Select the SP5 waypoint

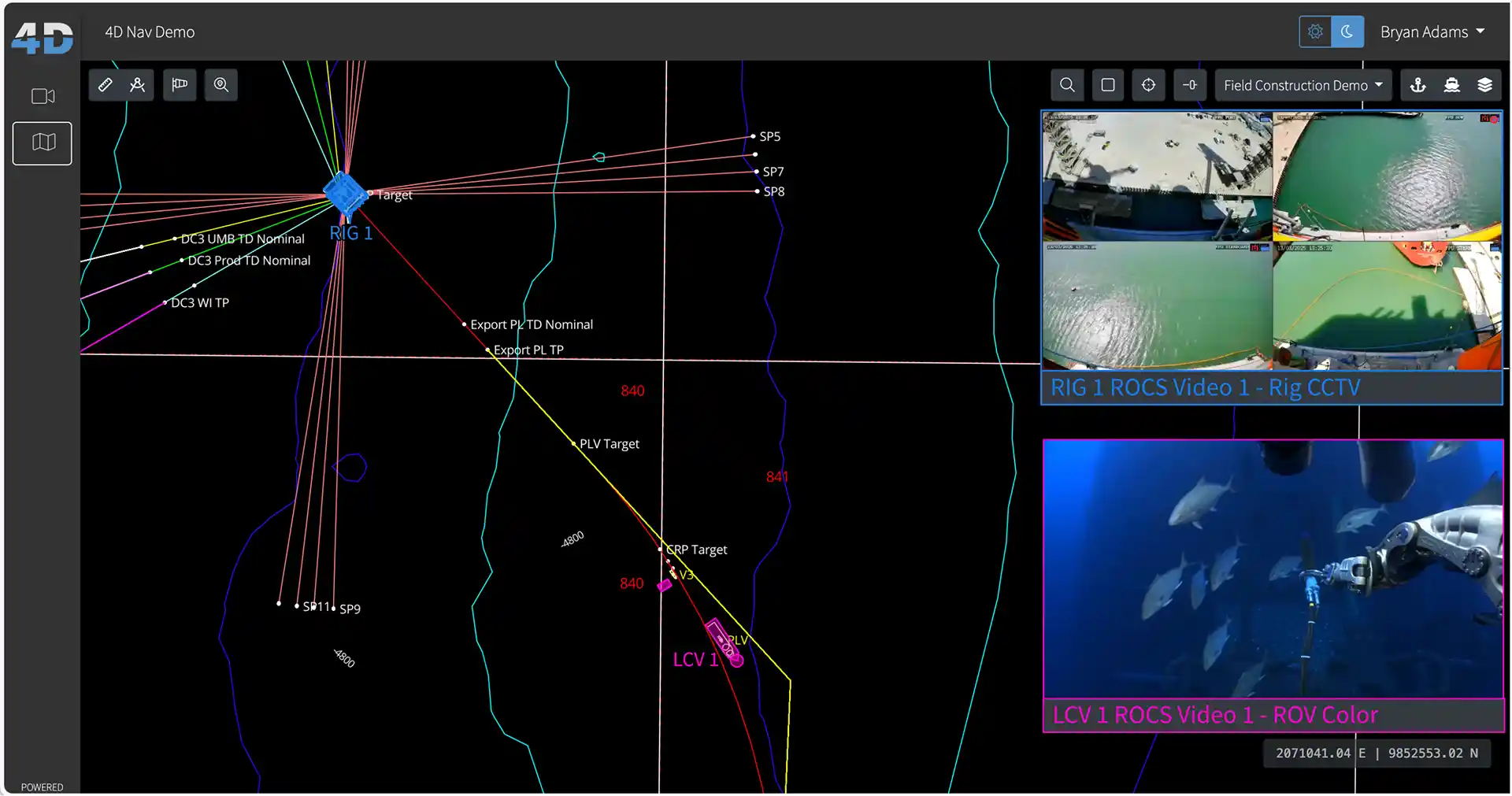coord(753,136)
